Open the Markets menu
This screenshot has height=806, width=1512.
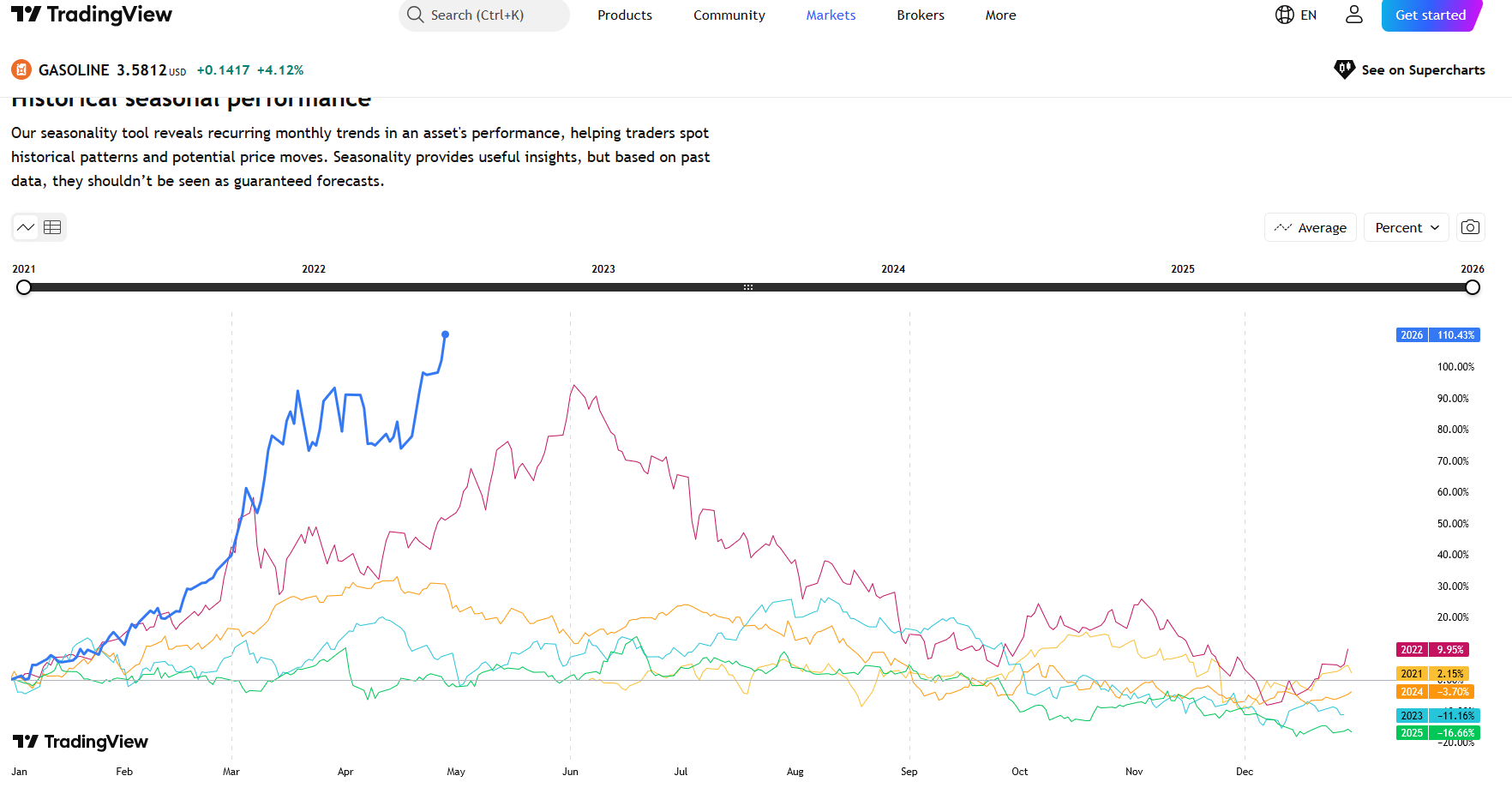coord(831,15)
